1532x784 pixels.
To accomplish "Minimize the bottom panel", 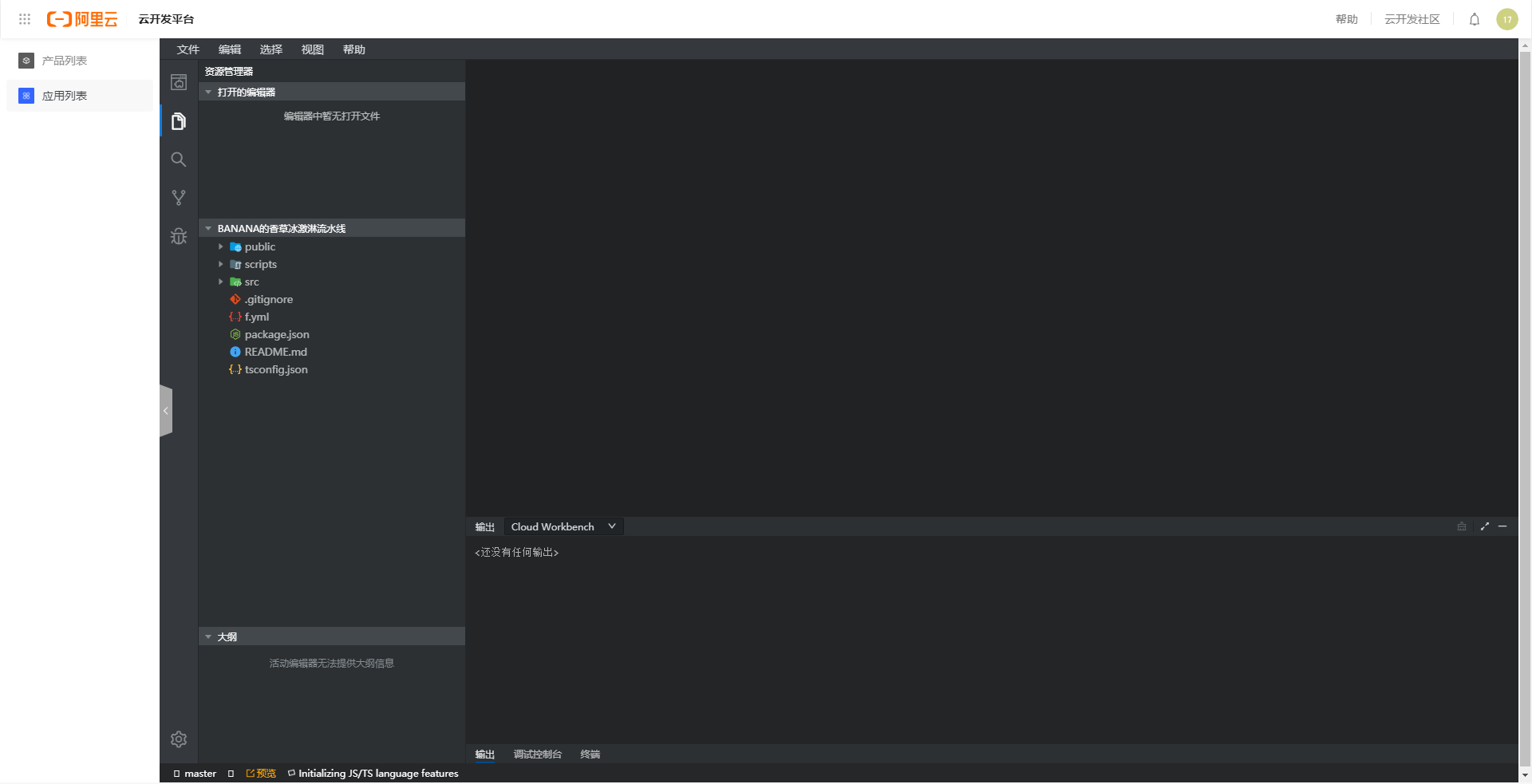I will point(1502,526).
